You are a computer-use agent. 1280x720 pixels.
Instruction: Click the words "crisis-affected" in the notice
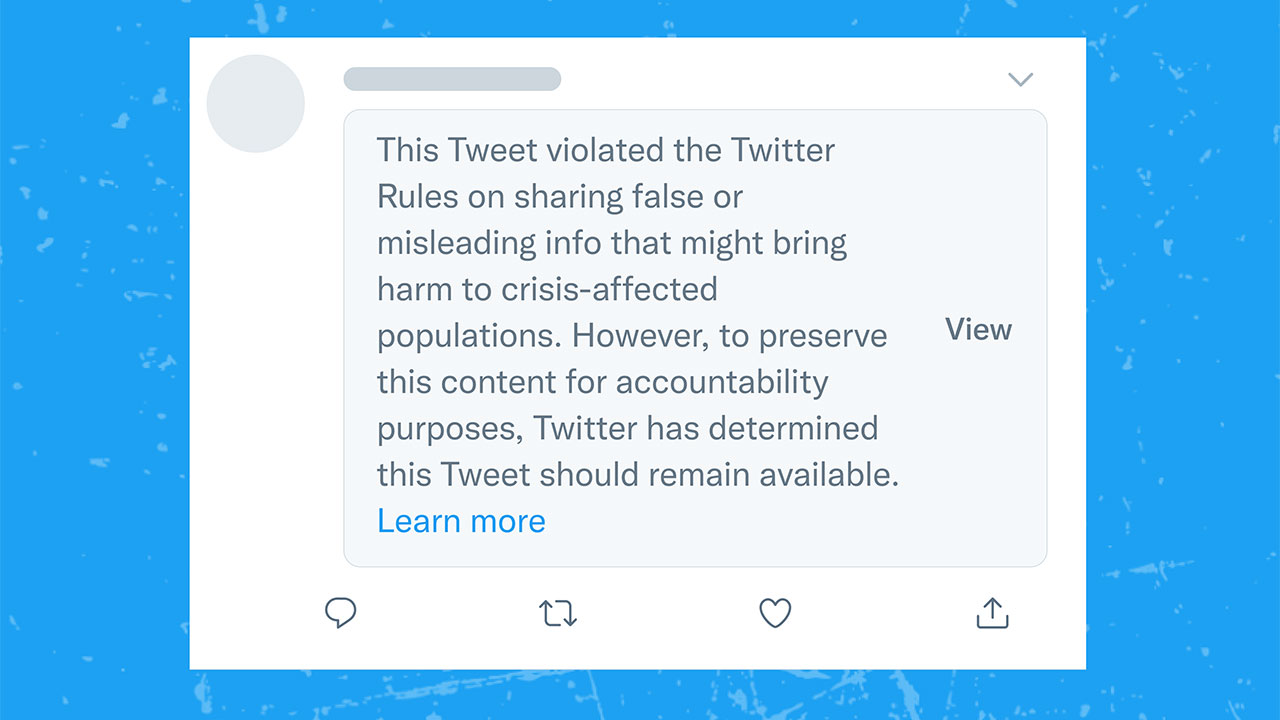[609, 289]
